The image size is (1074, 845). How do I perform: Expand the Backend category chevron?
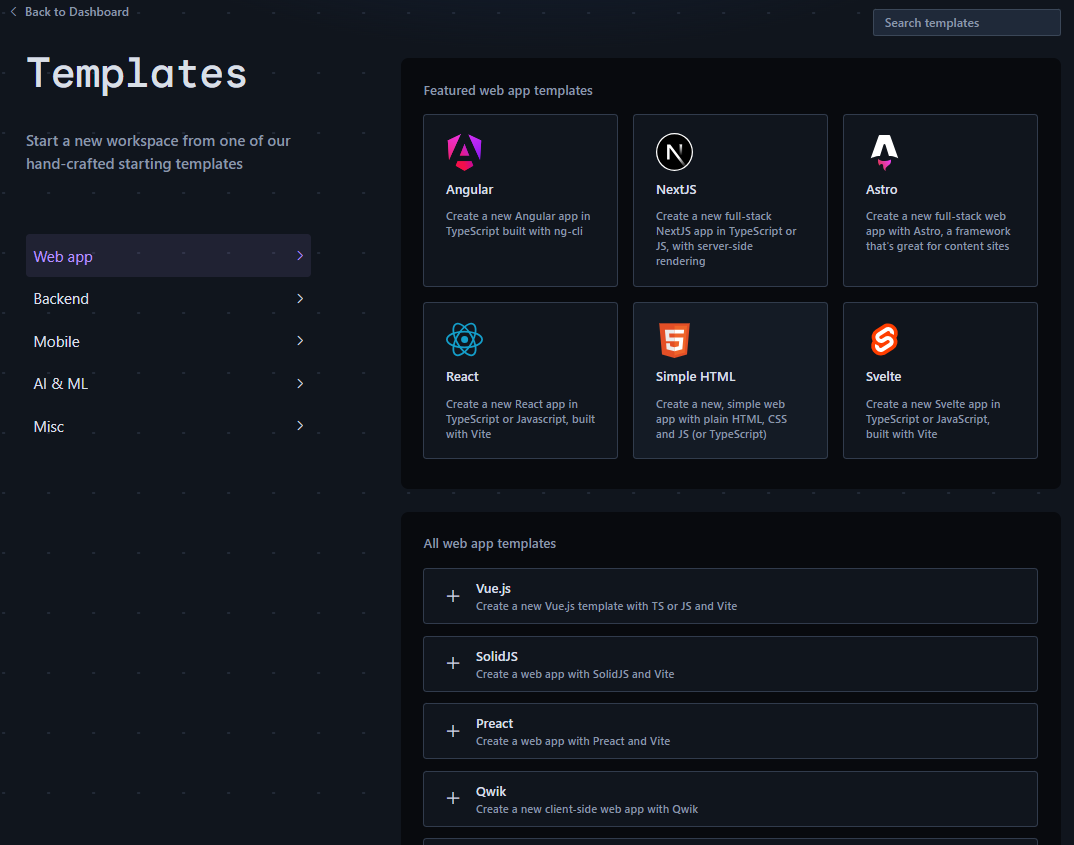[x=300, y=298]
